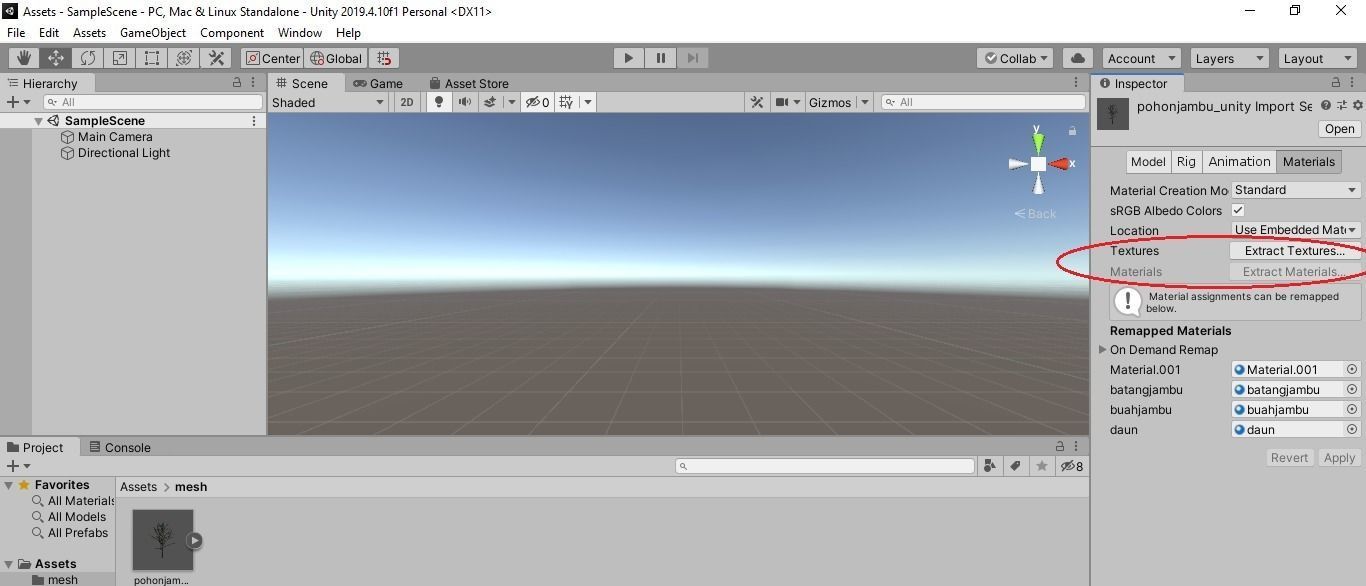This screenshot has width=1366, height=586.
Task: Select the Transform tool
Action: pos(183,58)
